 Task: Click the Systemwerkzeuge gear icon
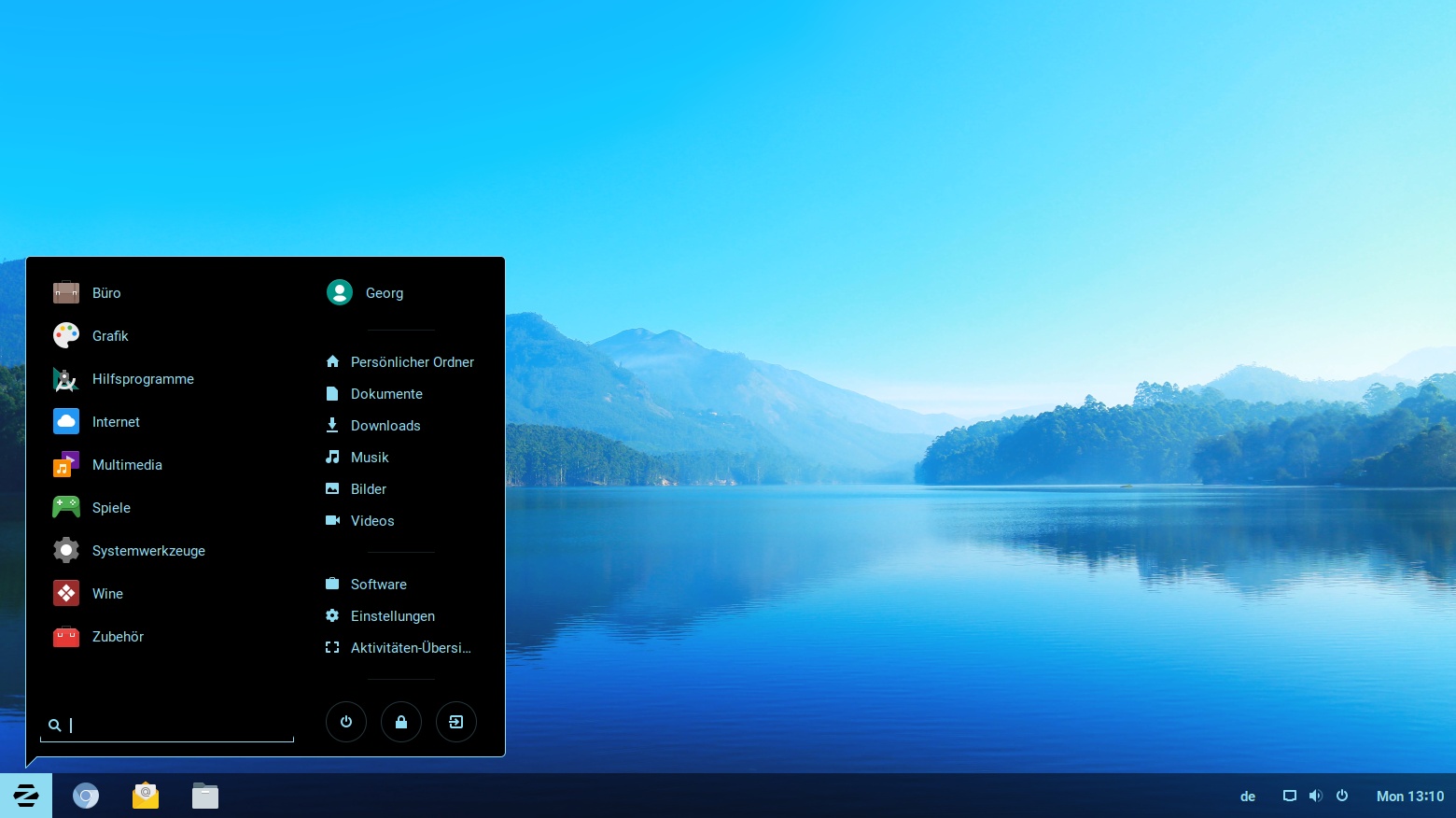(x=66, y=550)
